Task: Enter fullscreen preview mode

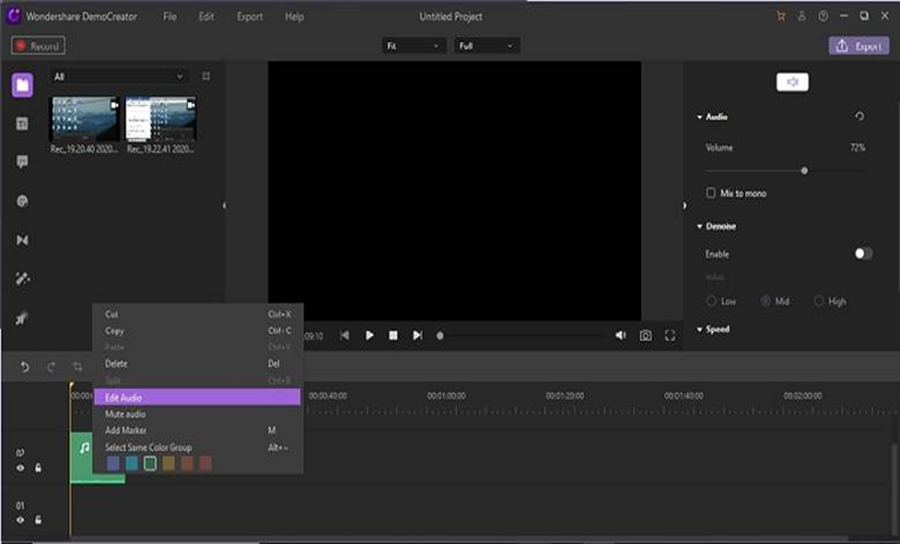Action: point(670,336)
